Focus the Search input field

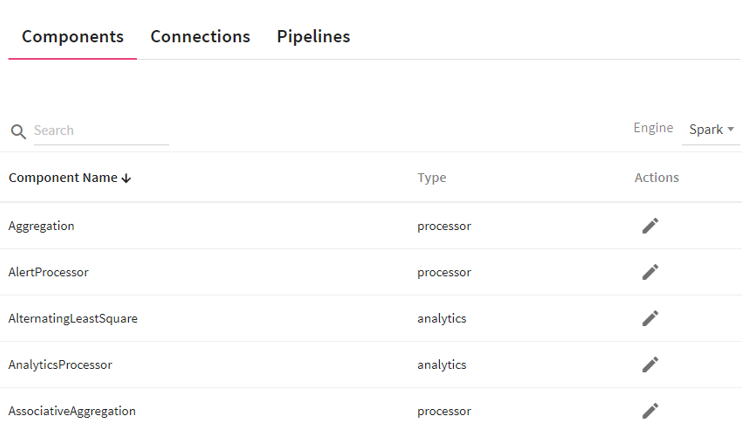point(100,130)
